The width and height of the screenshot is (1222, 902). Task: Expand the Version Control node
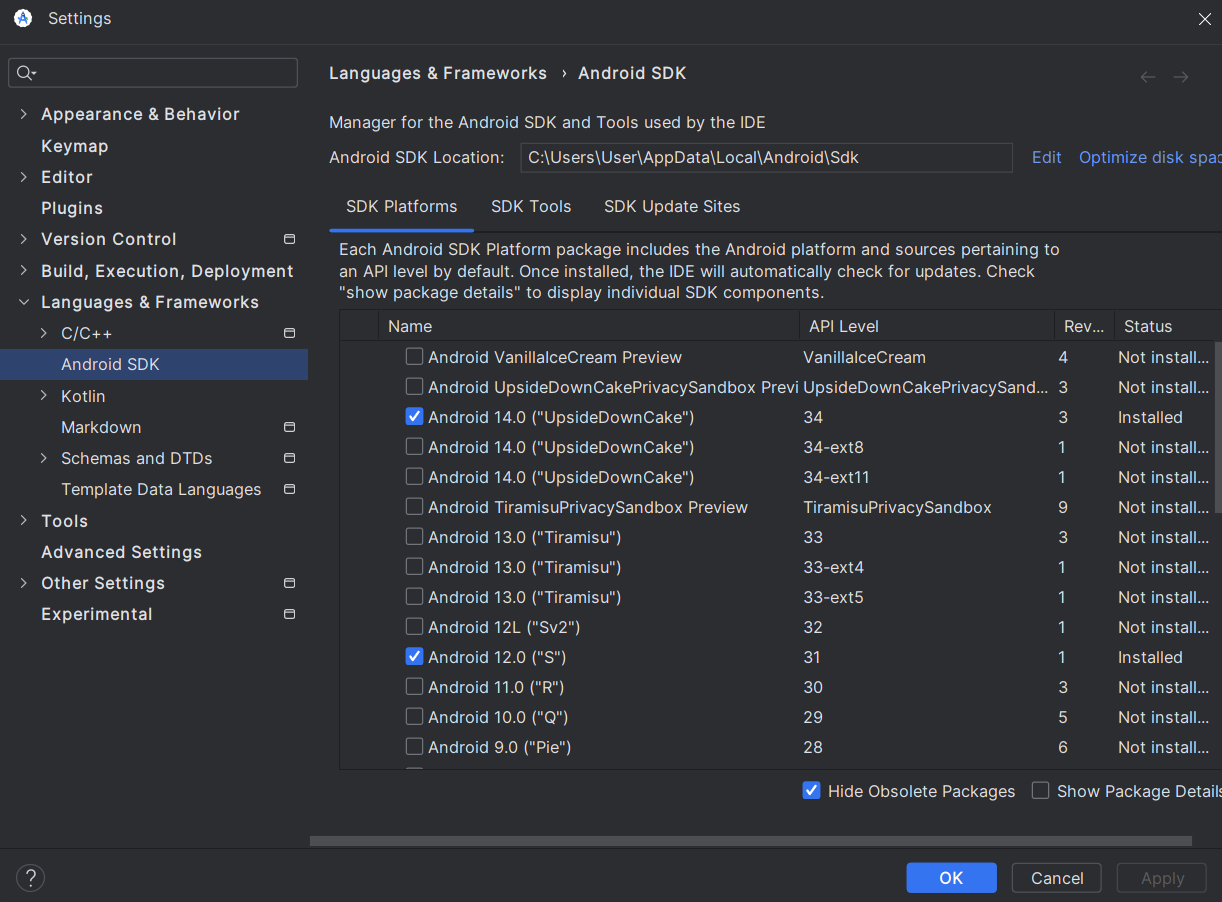coord(23,239)
